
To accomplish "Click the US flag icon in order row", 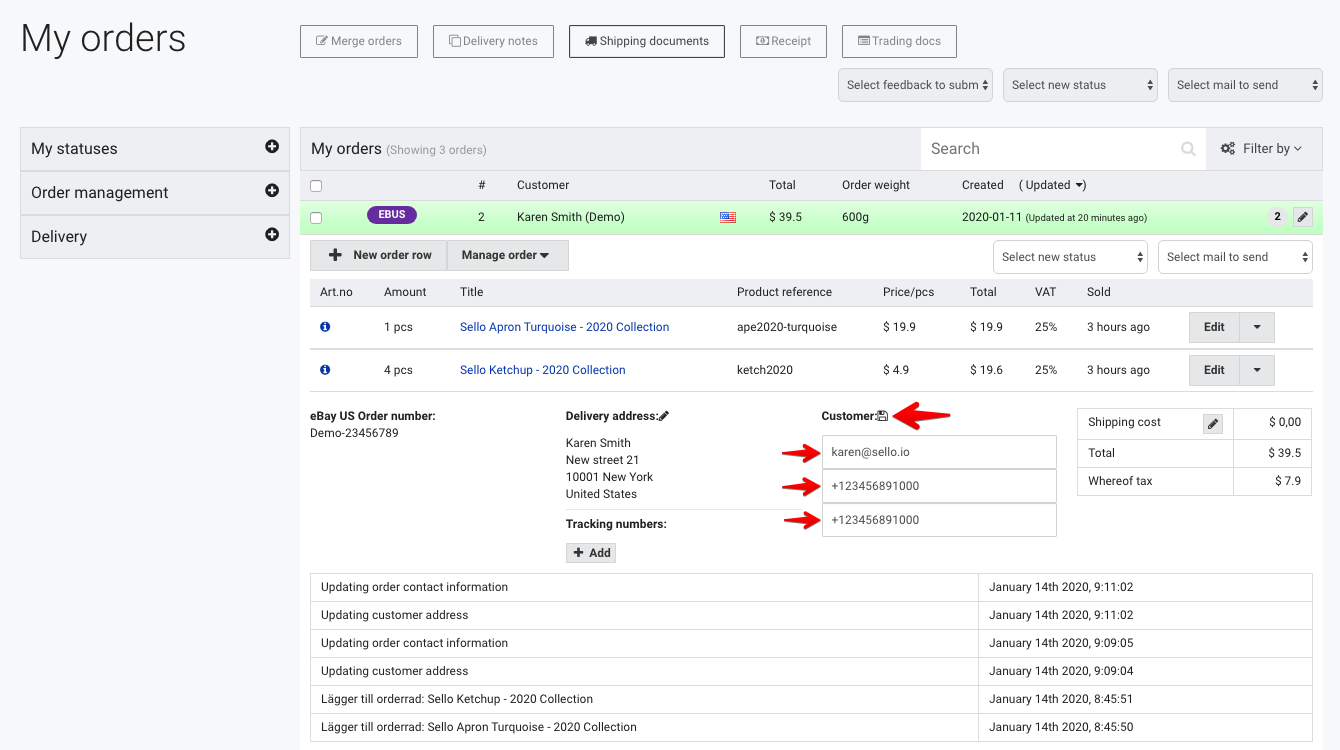I will pos(728,217).
